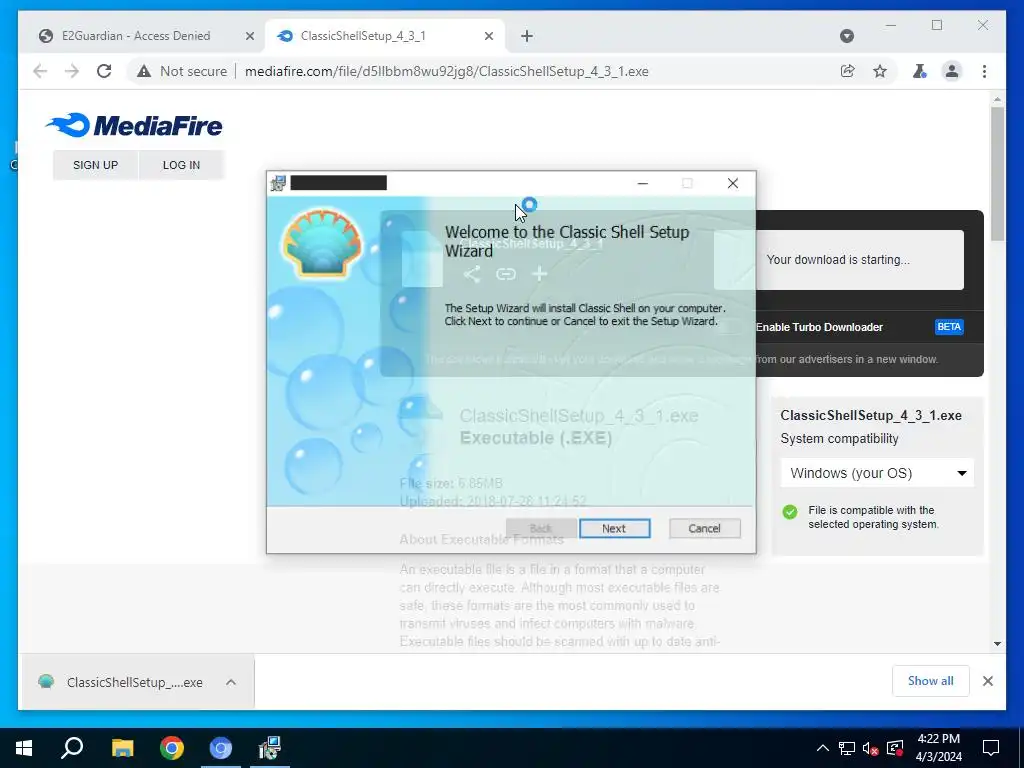Open the Chrome three-dot menu
This screenshot has width=1024, height=768.
pyautogui.click(x=984, y=71)
